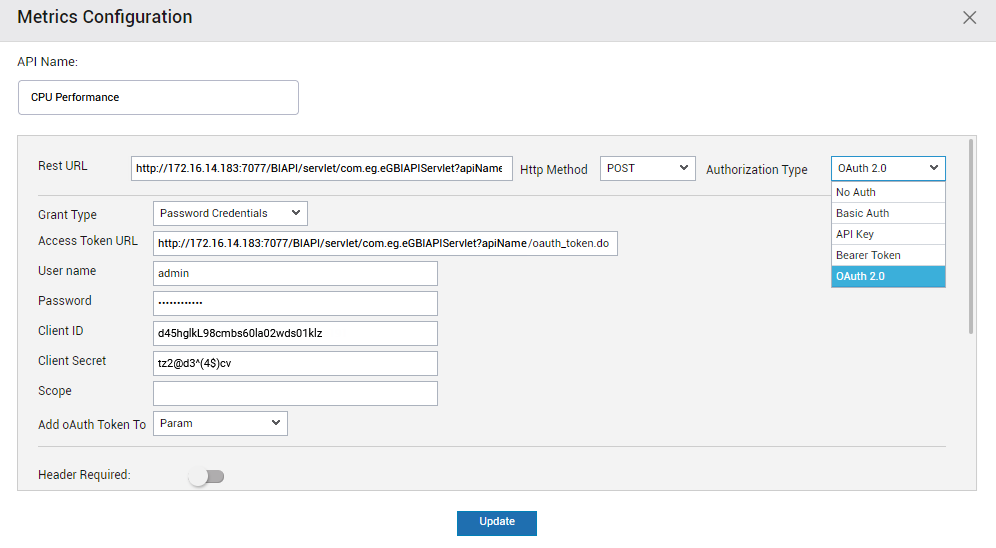Pick API Key authorization option
Image resolution: width=996 pixels, height=548 pixels.
(888, 234)
